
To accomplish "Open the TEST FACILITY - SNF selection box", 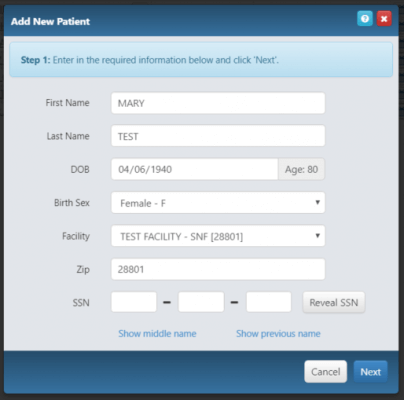I will tap(218, 236).
